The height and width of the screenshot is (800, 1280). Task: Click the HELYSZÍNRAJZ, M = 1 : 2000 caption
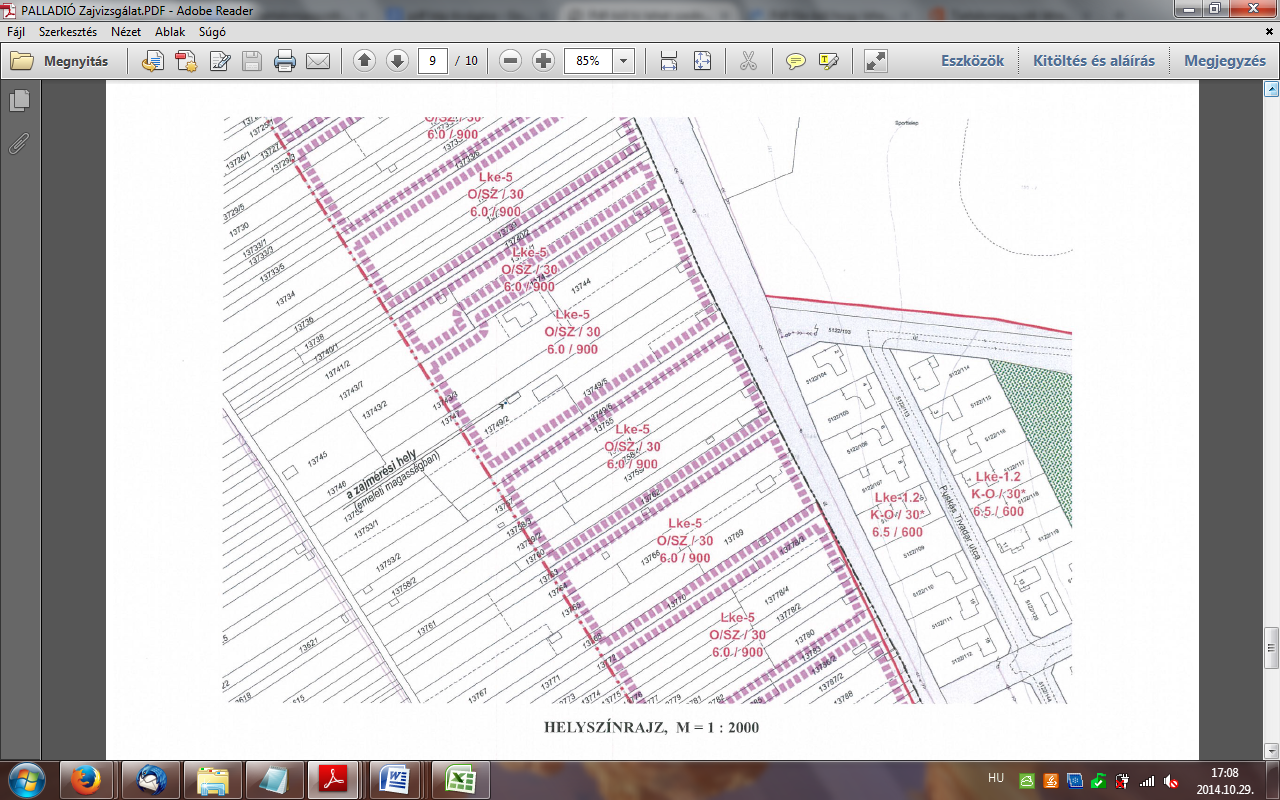pyautogui.click(x=651, y=727)
